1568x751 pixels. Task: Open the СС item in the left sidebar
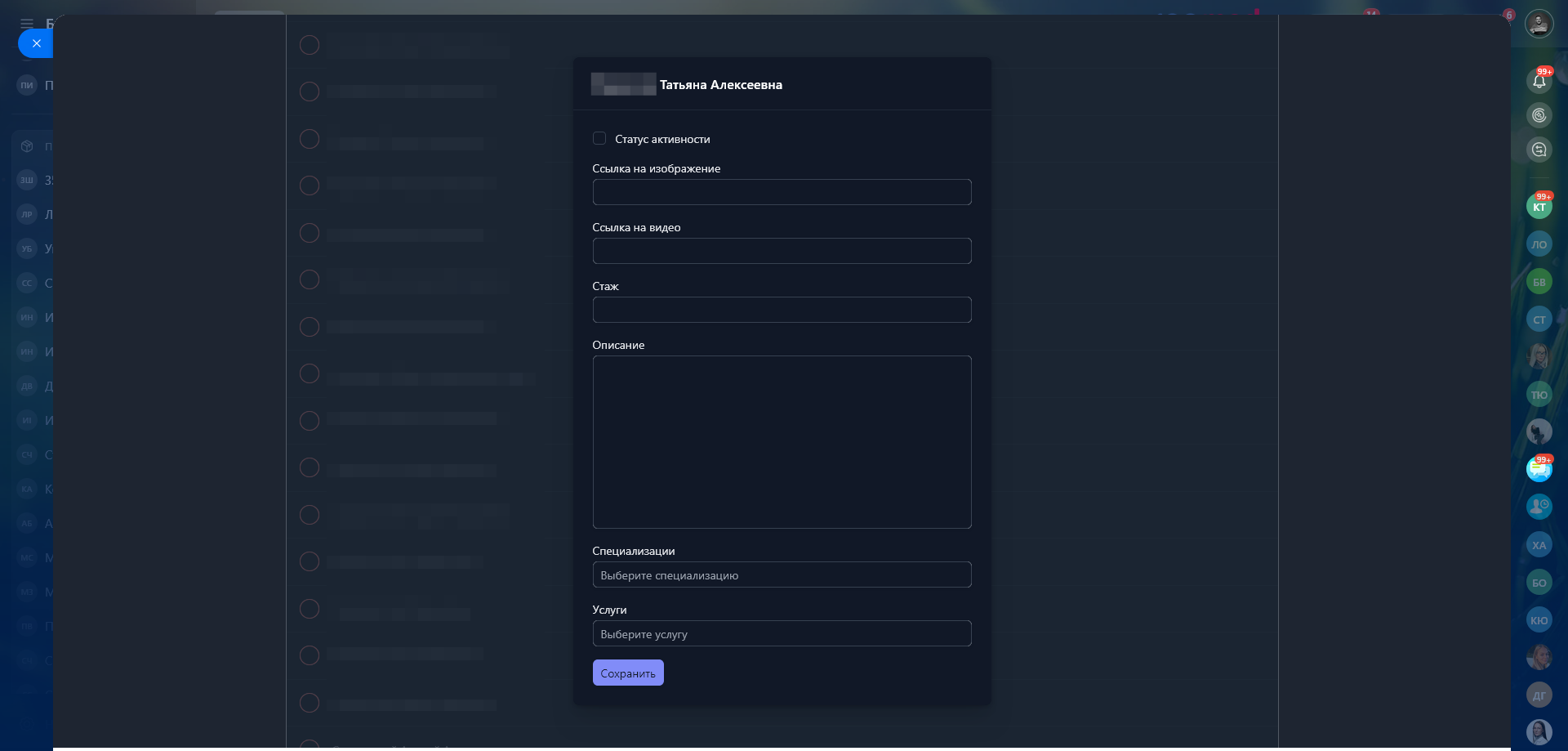click(x=27, y=284)
